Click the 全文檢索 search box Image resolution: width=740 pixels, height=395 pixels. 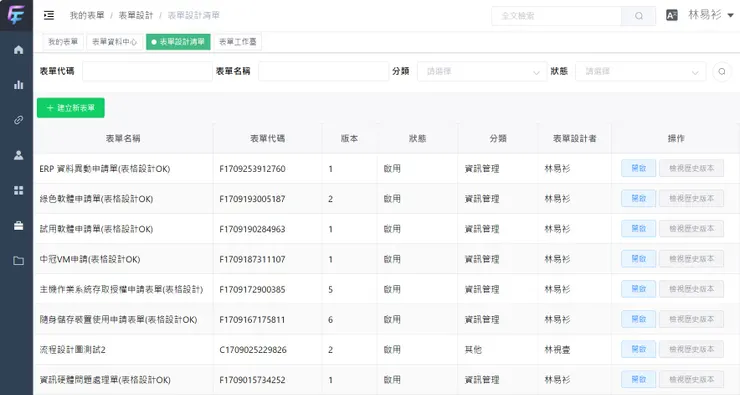click(556, 16)
